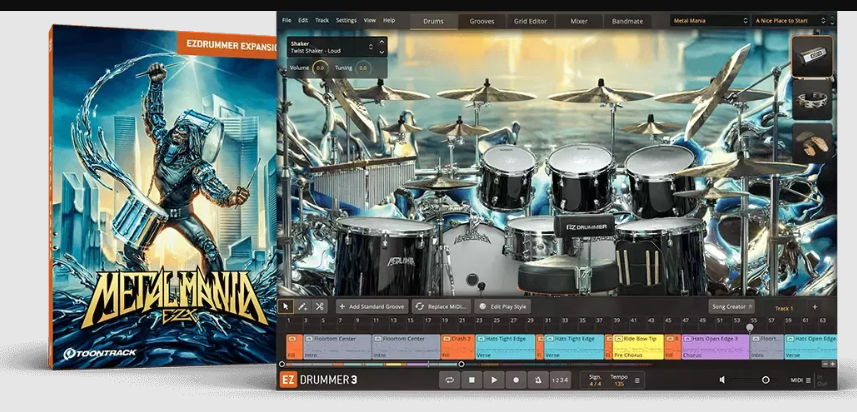Click the time signature 4/4 value
This screenshot has width=857, height=412.
coord(595,384)
